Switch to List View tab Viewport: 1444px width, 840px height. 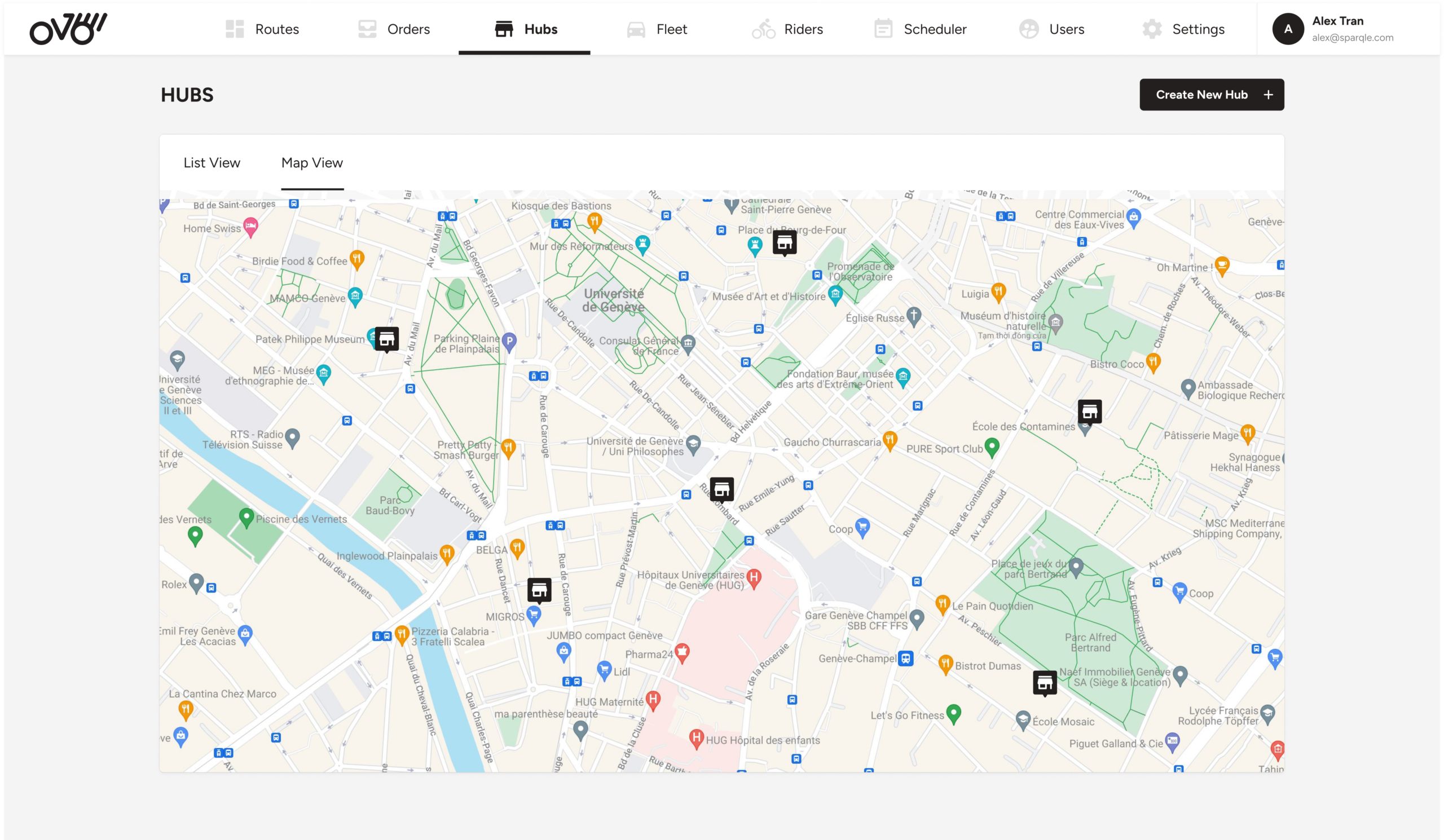point(212,162)
